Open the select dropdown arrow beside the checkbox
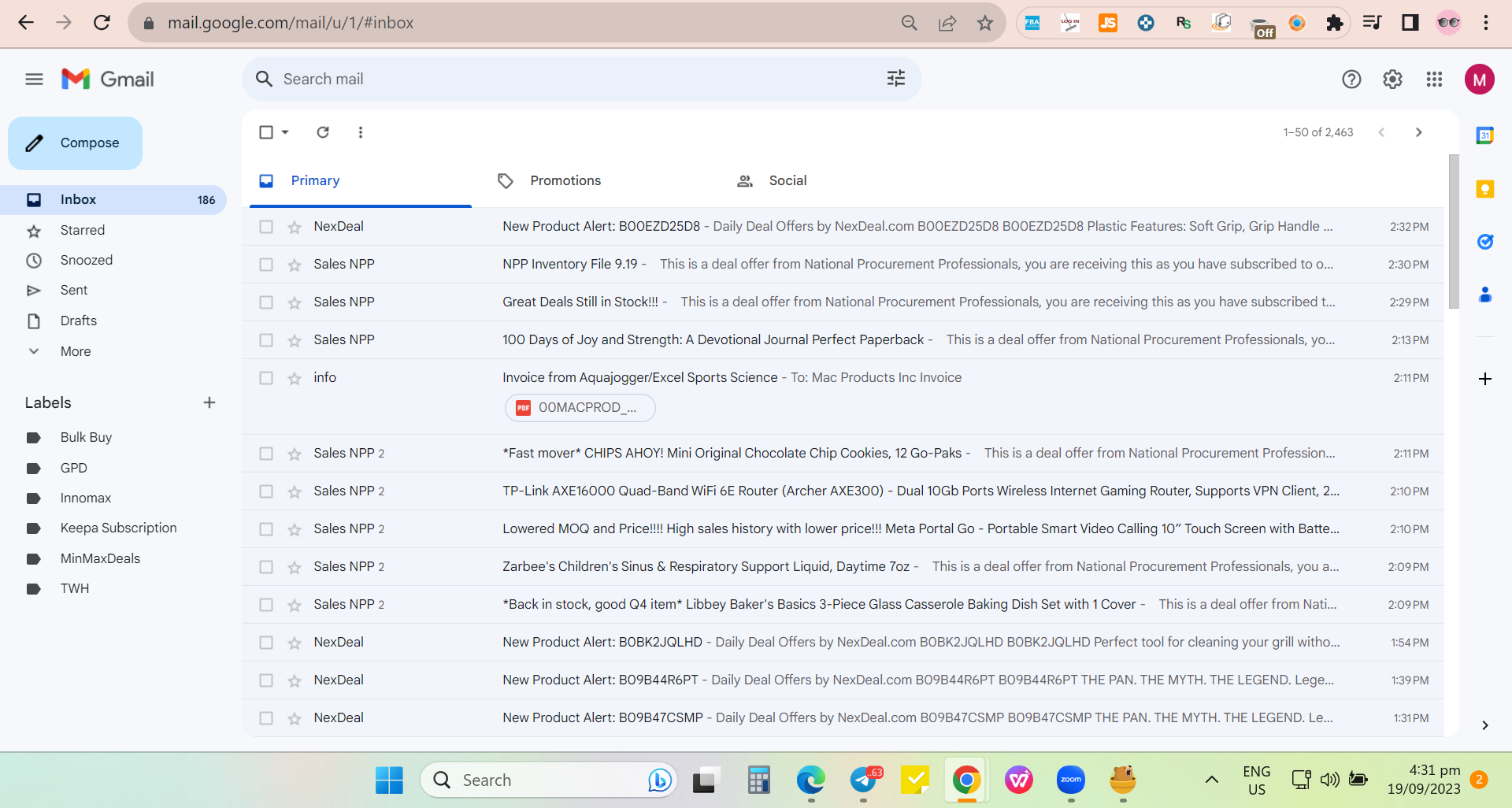The image size is (1512, 808). (x=285, y=132)
